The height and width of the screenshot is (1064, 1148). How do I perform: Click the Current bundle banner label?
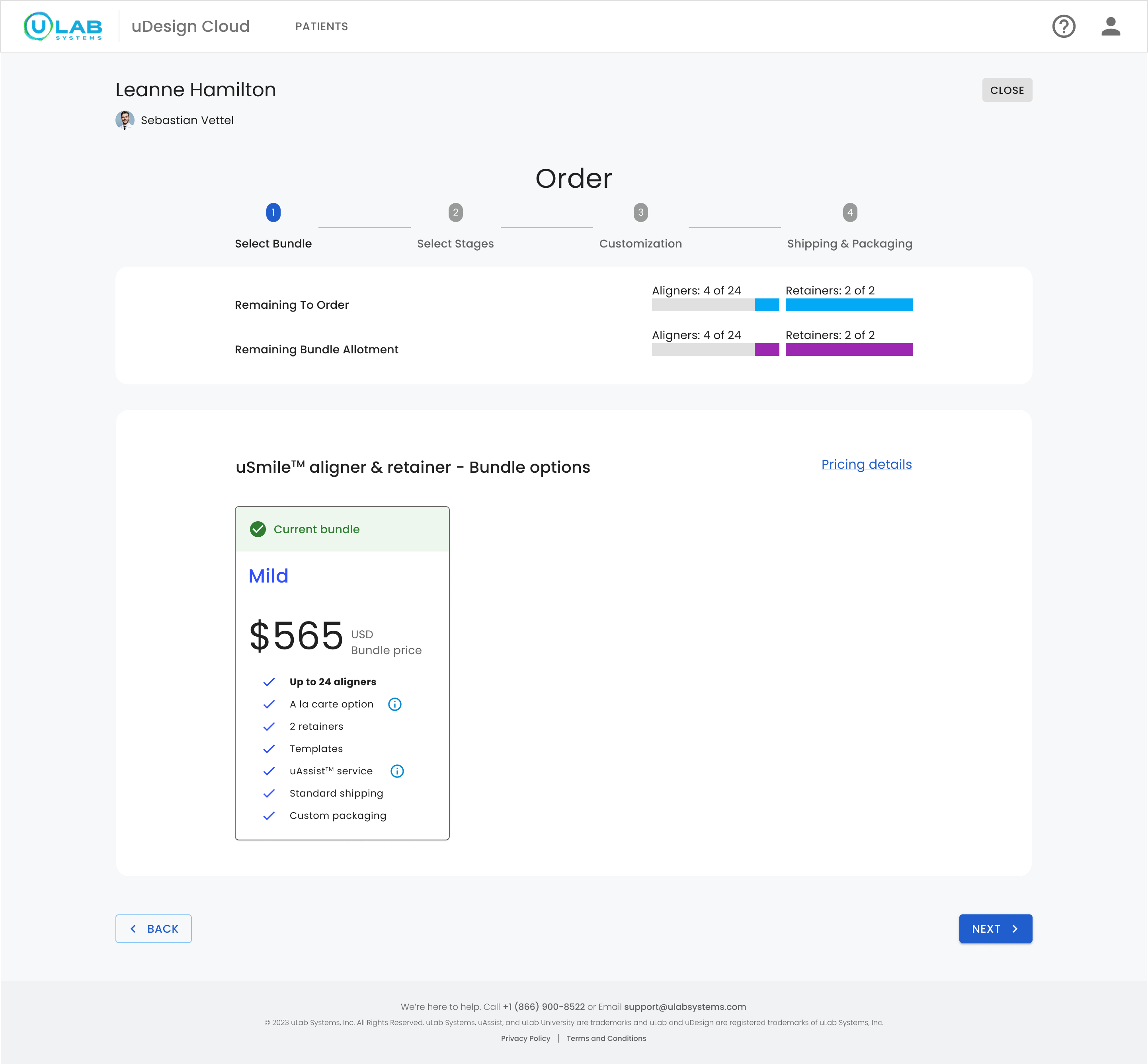pyautogui.click(x=316, y=529)
